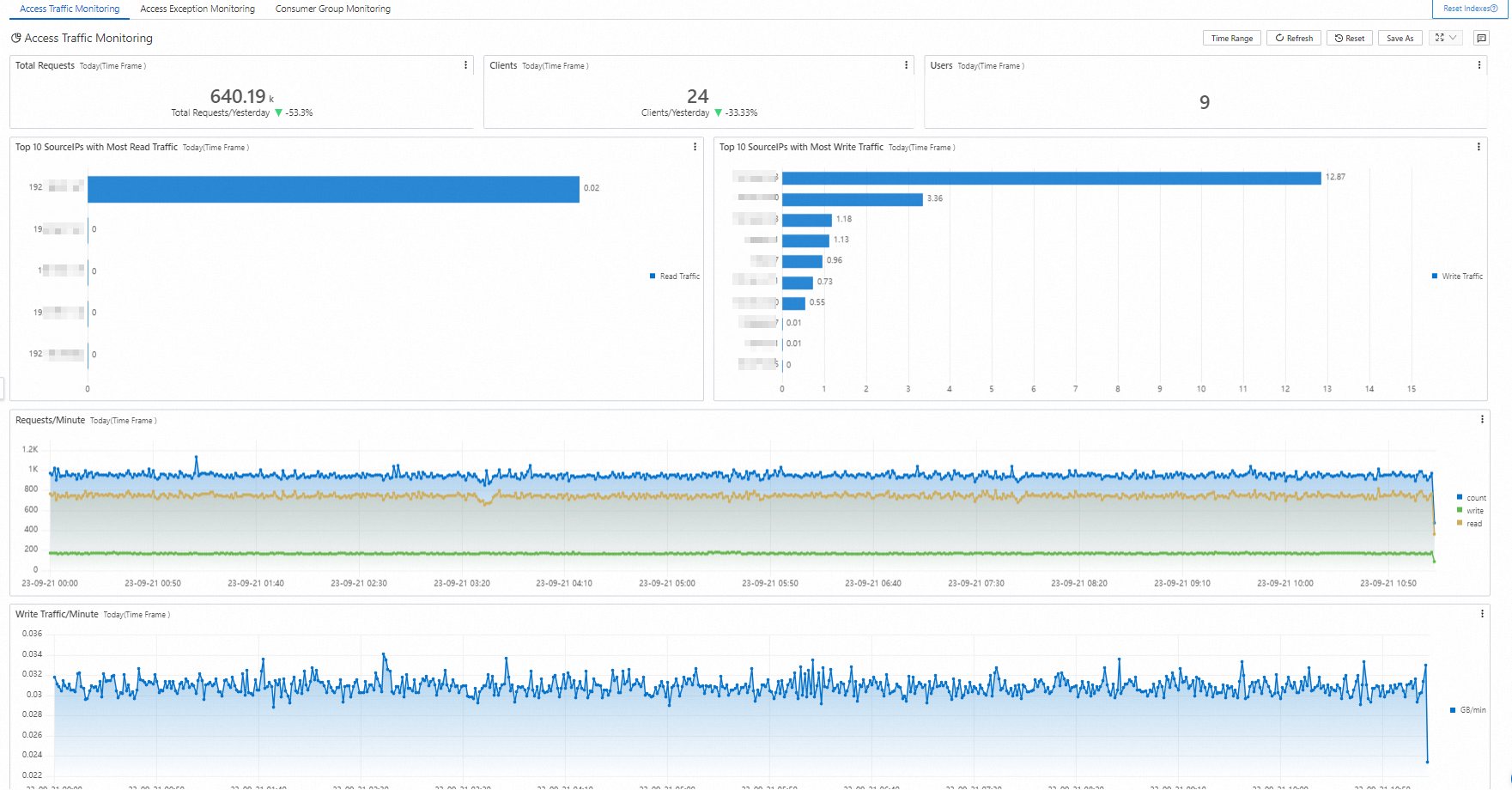Viewport: 1512px width, 790px height.
Task: Toggle Read Traffic legend entry
Action: point(675,276)
